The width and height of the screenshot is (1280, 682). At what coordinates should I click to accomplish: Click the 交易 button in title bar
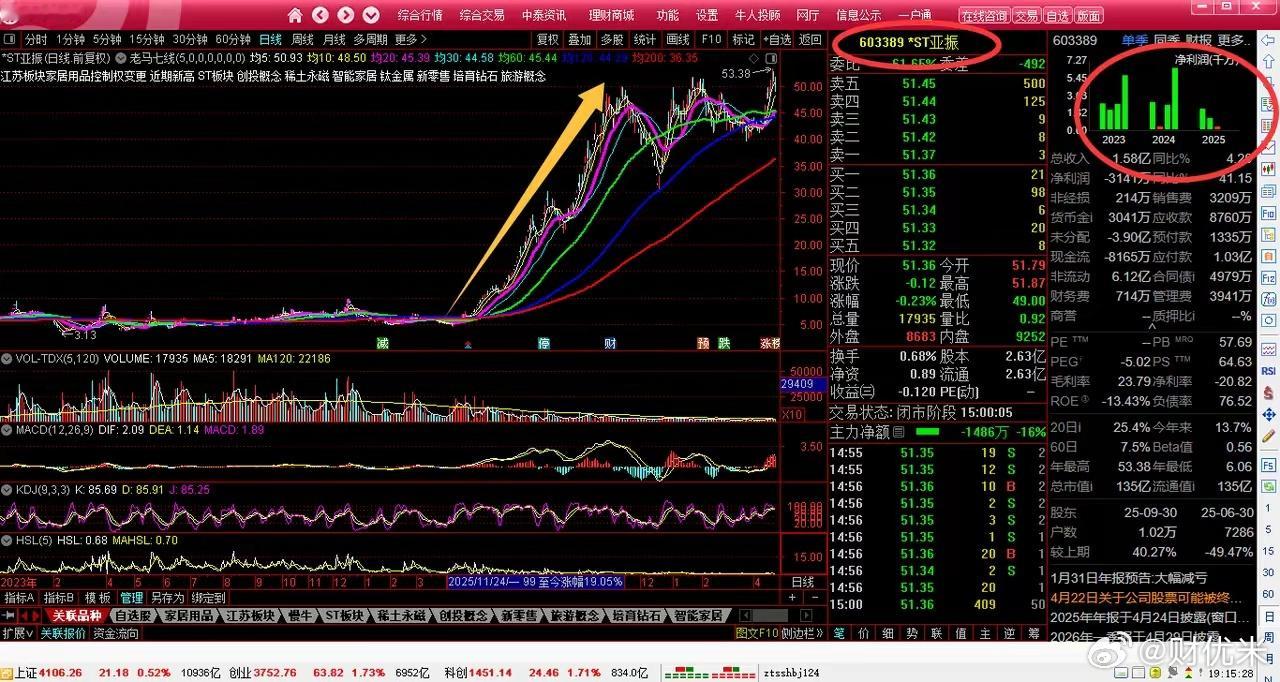click(1026, 16)
